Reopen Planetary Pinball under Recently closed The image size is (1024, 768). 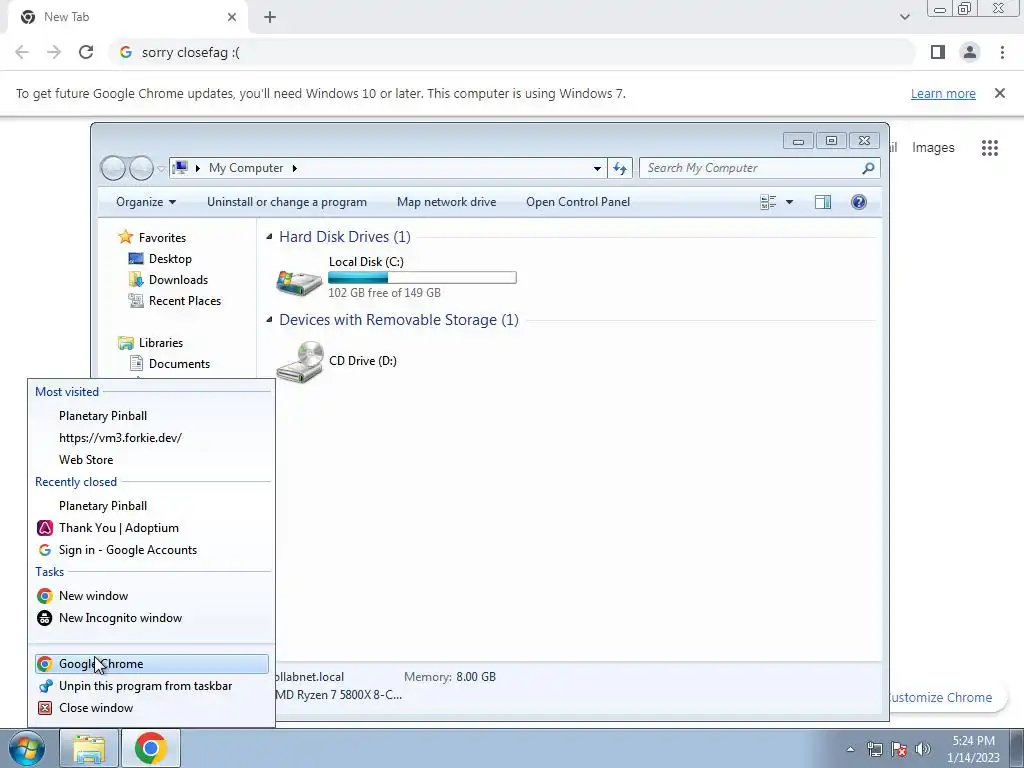103,506
